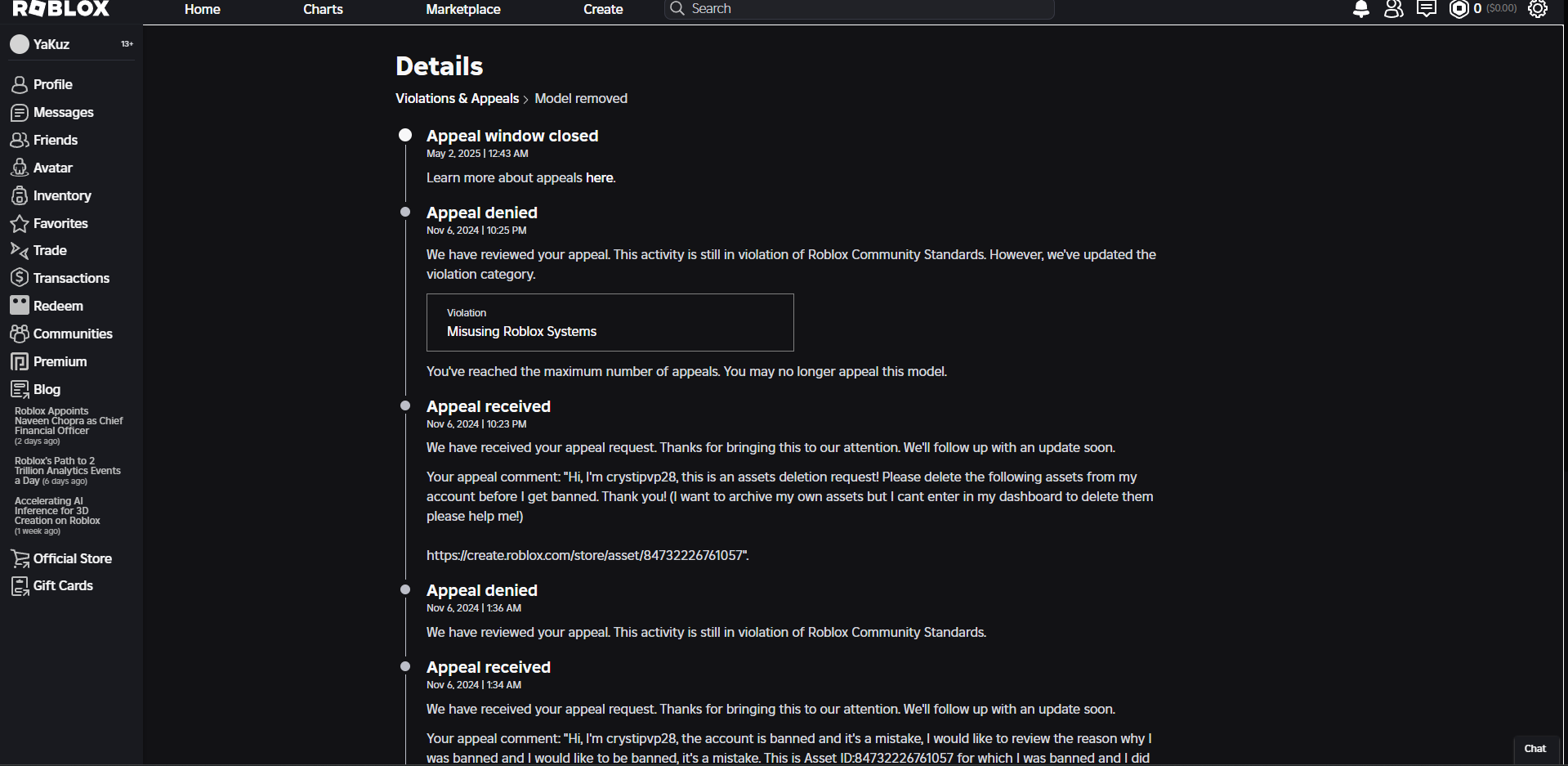Open Communities from the sidebar

72,334
